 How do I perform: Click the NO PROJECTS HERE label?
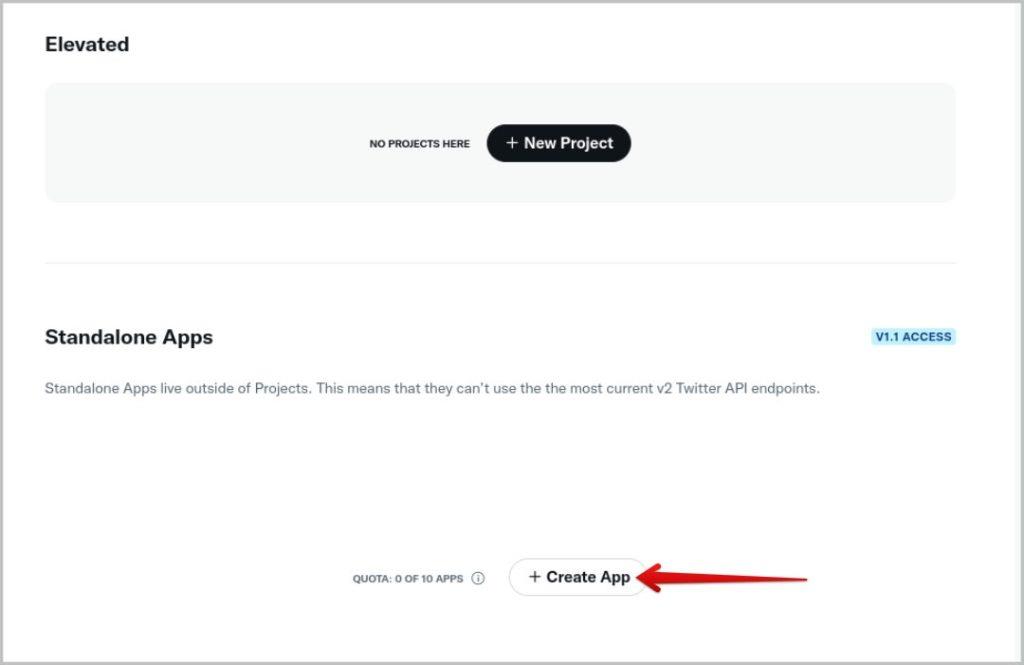(x=419, y=144)
